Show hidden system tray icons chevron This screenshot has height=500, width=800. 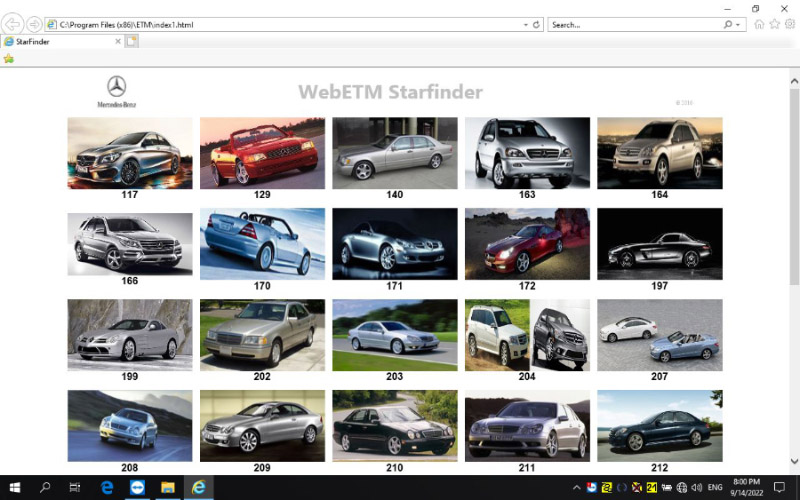577,488
